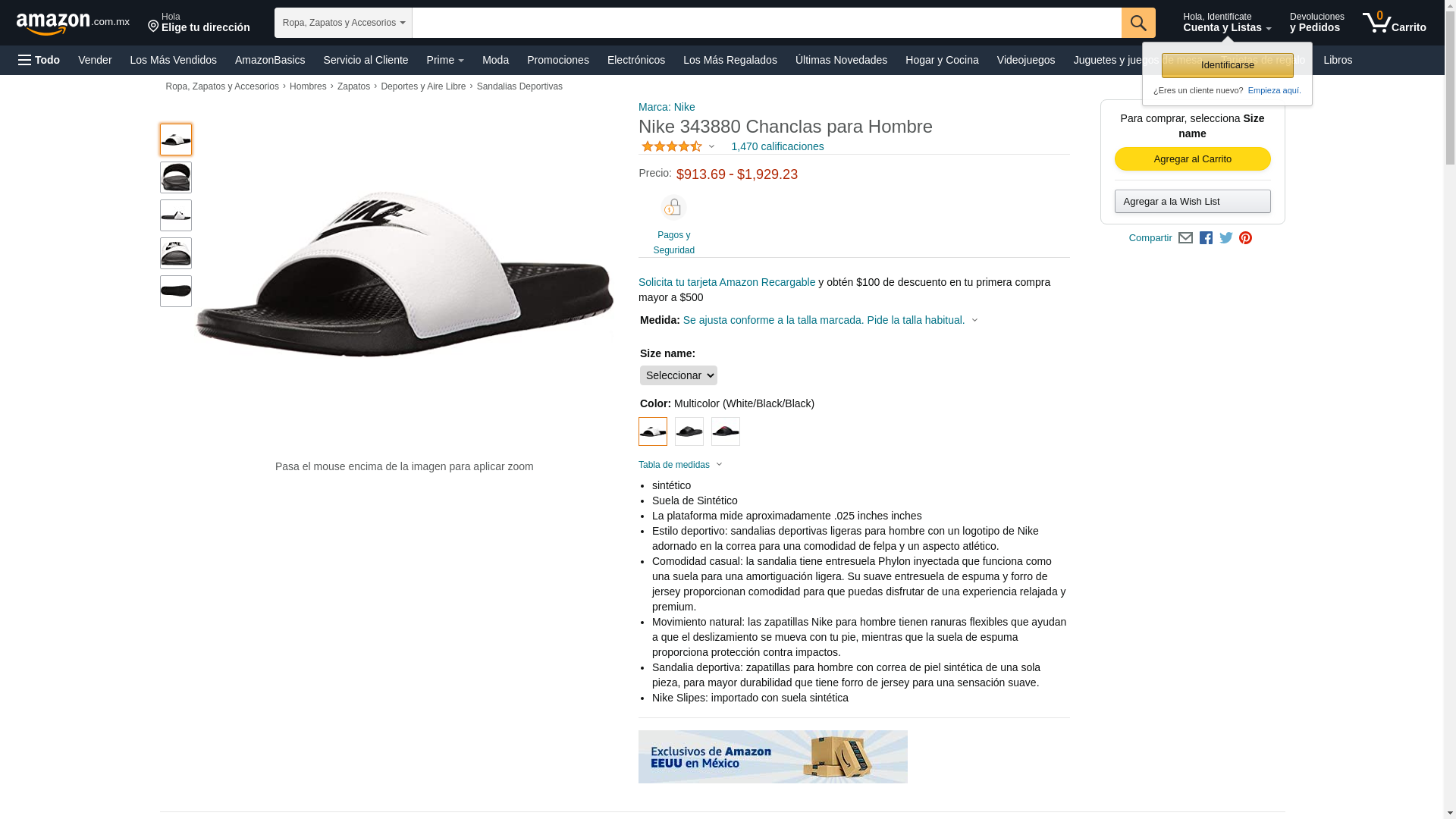This screenshot has height=819, width=1456.
Task: Open the shopping cart icon
Action: click(x=1394, y=23)
